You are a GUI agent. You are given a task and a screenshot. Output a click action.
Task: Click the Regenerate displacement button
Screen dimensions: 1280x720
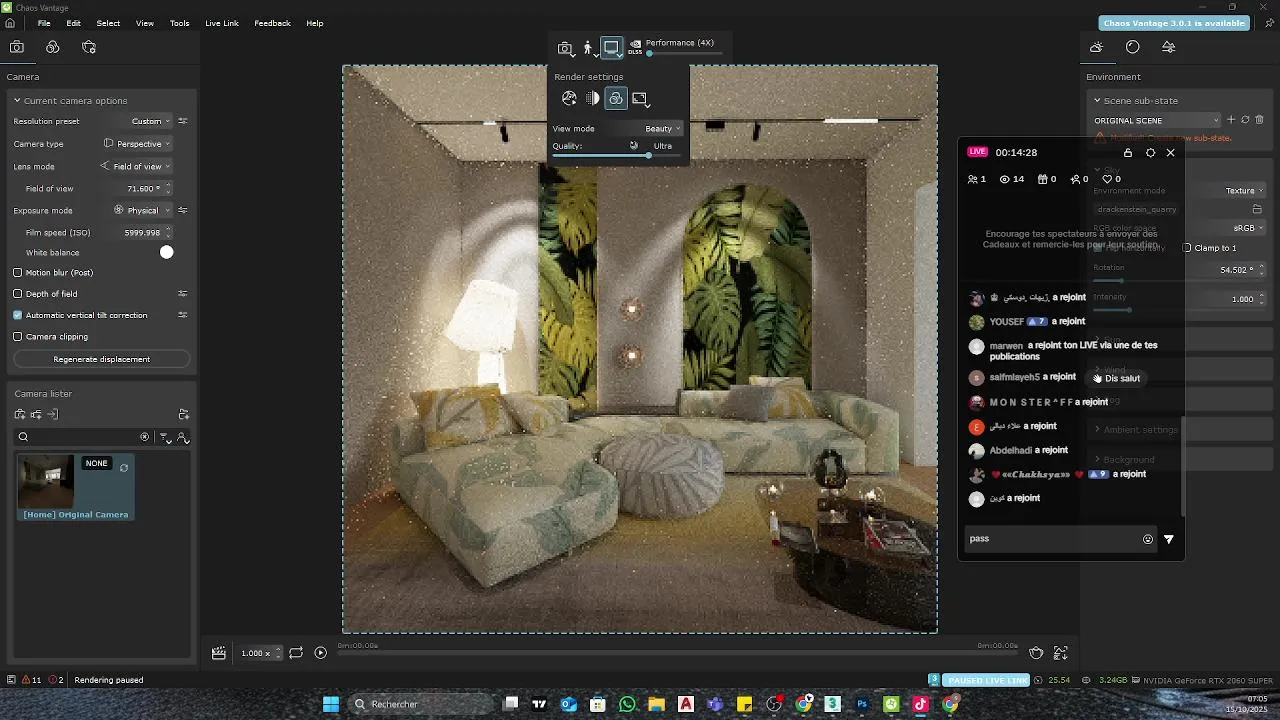coord(102,359)
